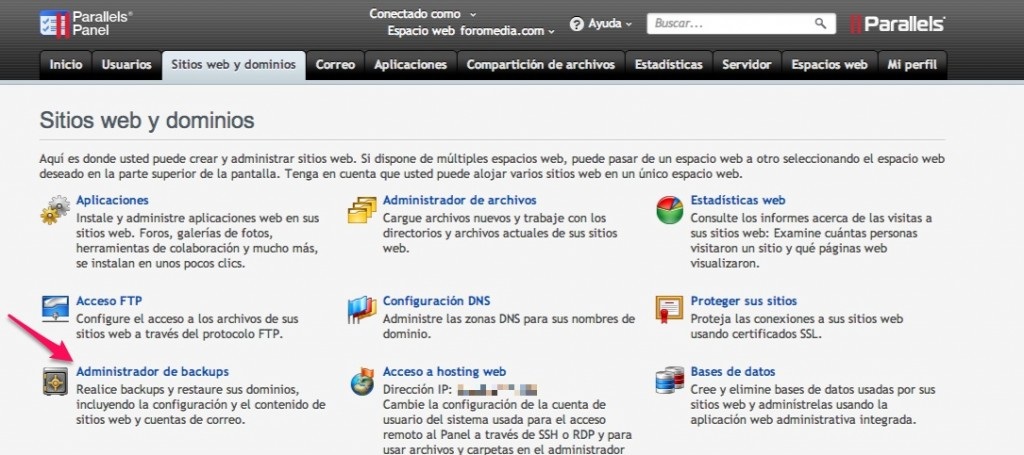Click the Proteger sus sitios certificate icon

668,309
